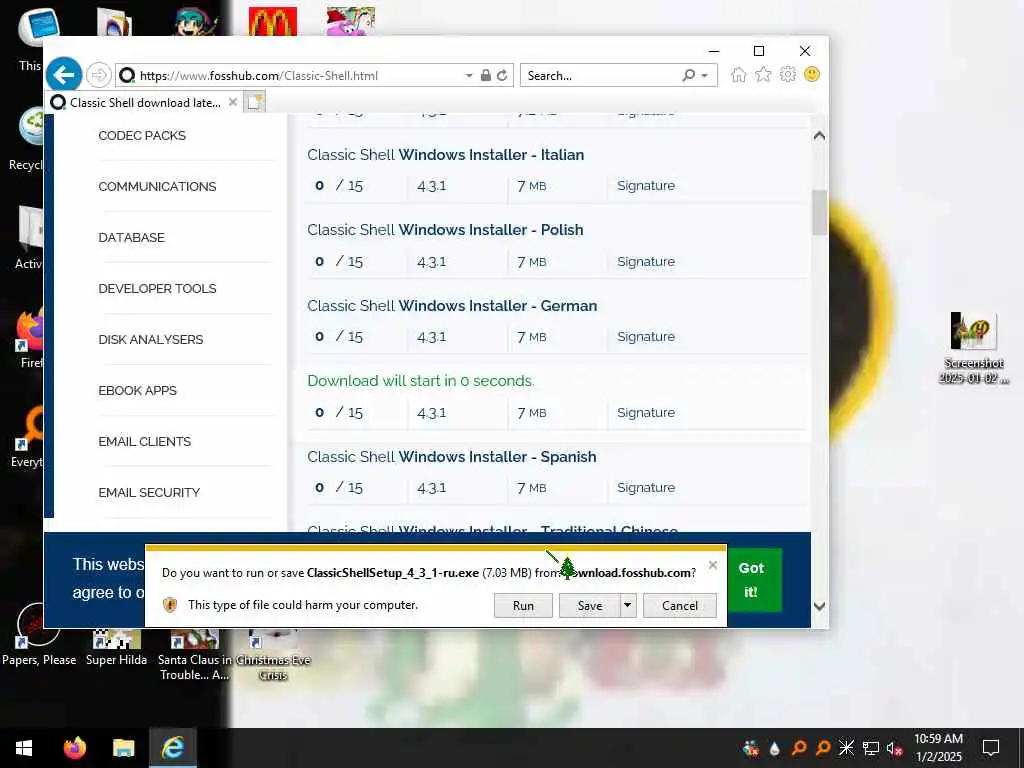Image resolution: width=1024 pixels, height=768 pixels.
Task: Click the water drop tray icon
Action: 775,748
